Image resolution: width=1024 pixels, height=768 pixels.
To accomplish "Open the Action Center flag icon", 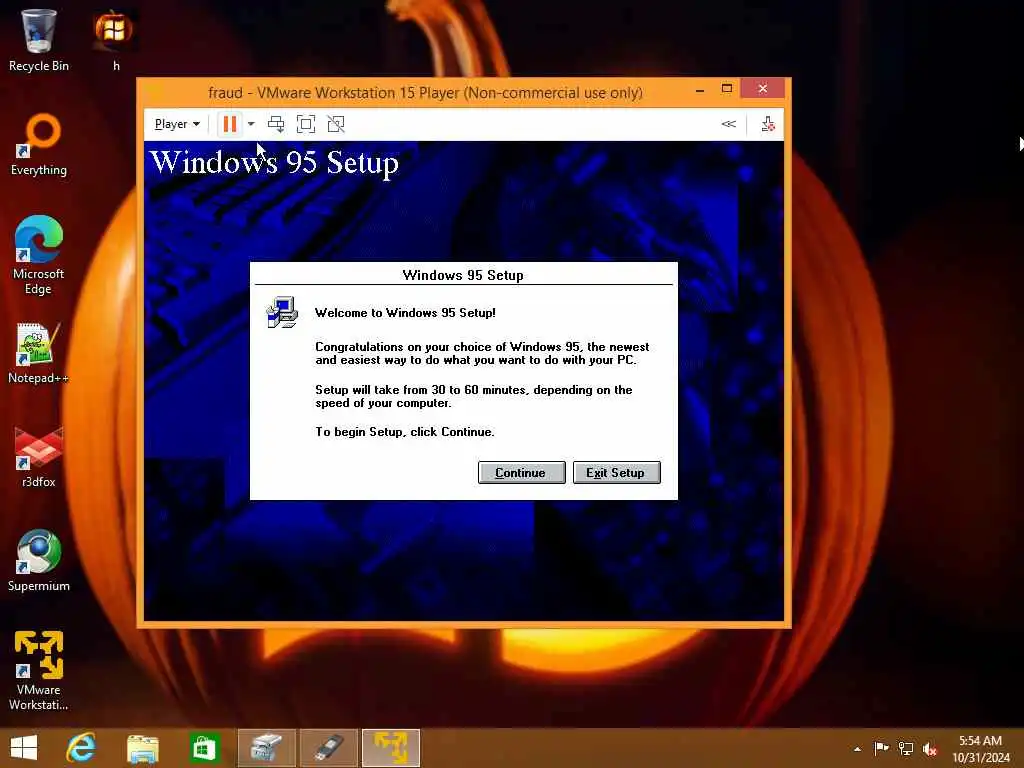I will [881, 748].
